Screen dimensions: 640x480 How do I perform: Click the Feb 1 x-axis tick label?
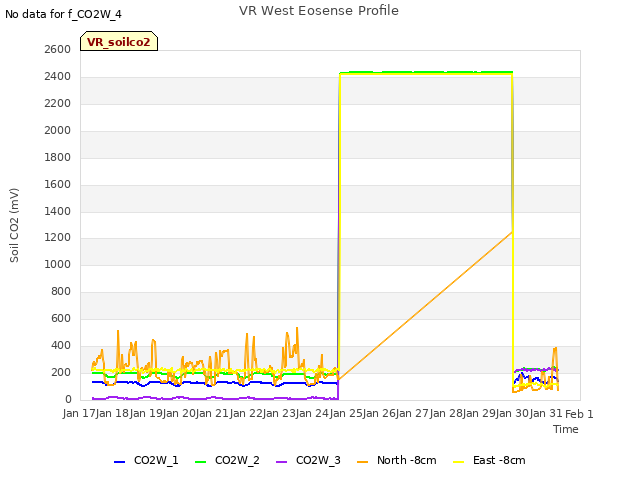coord(579,414)
